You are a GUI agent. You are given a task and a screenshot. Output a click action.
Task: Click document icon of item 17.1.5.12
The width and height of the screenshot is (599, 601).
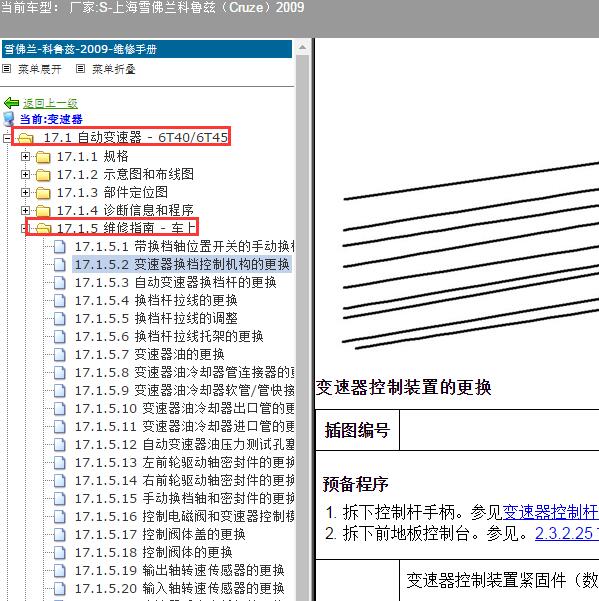[59, 445]
